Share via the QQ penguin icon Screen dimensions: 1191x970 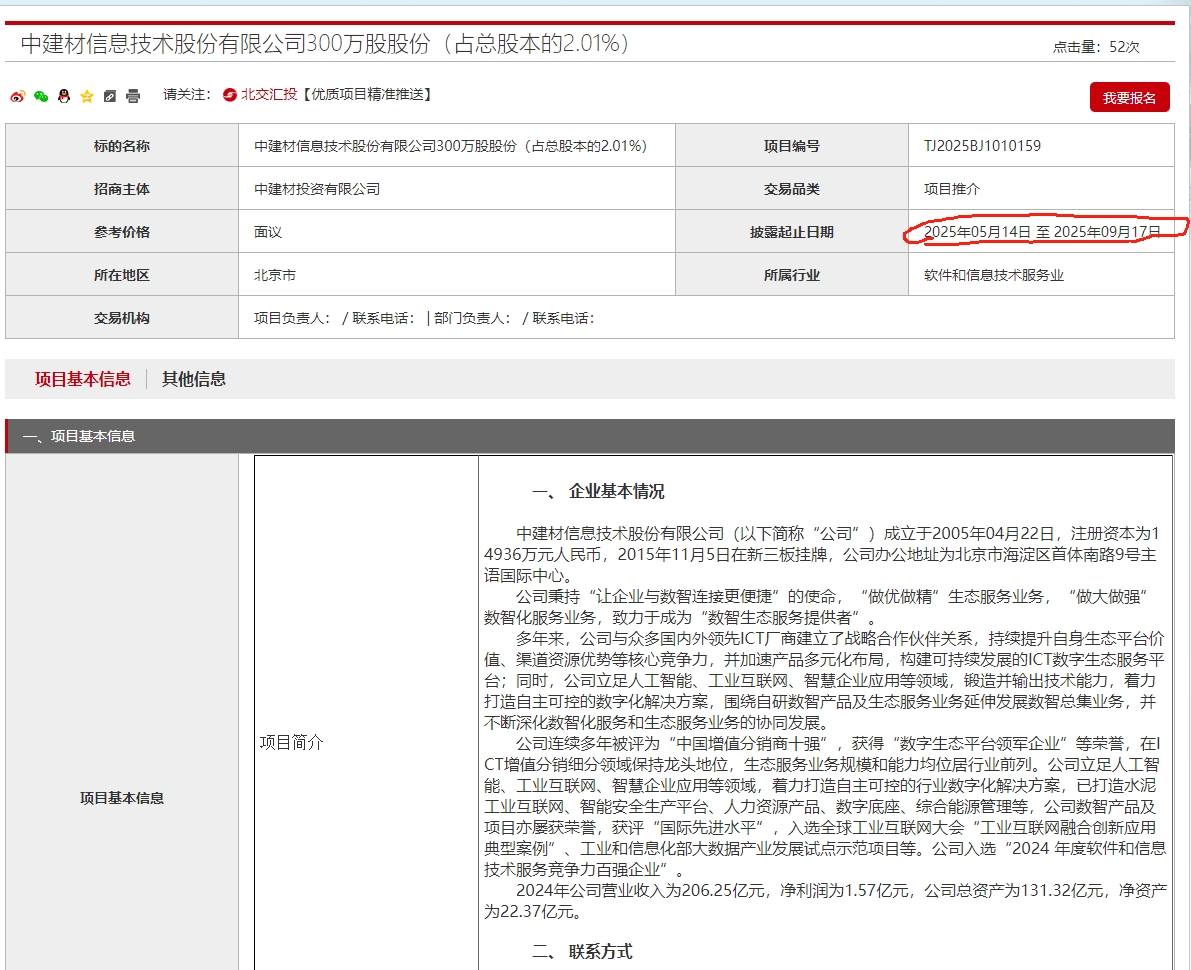(x=64, y=96)
